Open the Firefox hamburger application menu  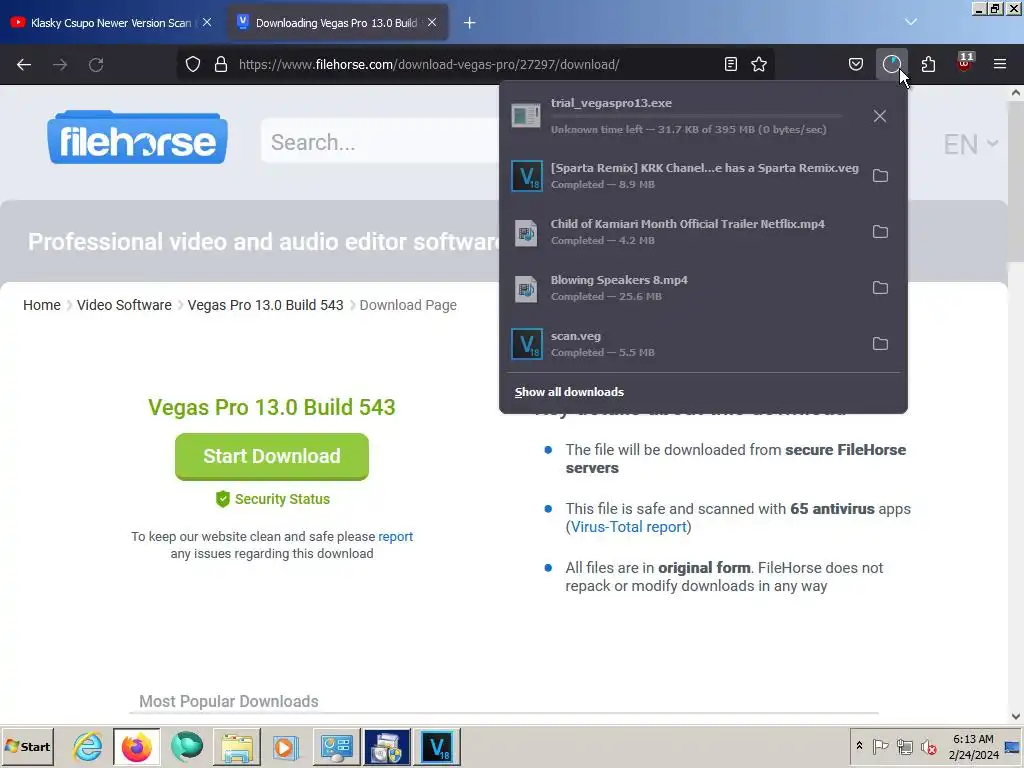coord(1000,64)
